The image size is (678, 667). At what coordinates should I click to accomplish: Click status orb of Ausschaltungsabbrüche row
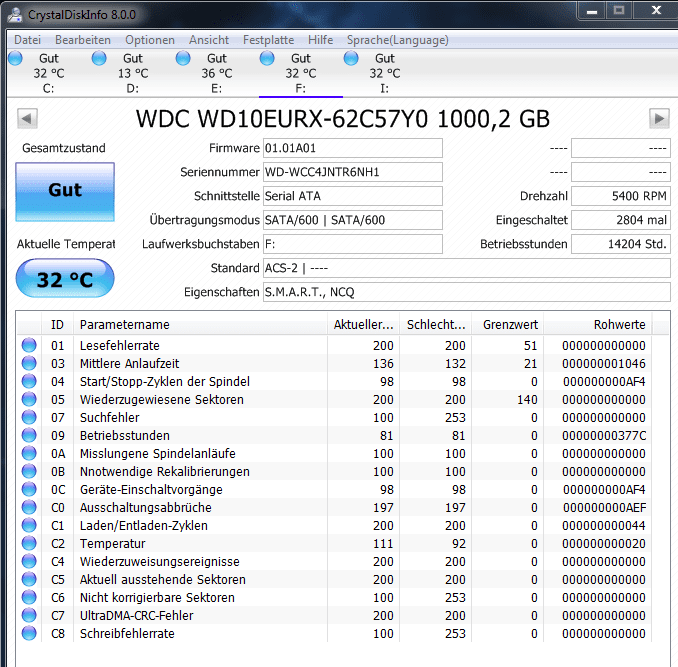point(29,507)
